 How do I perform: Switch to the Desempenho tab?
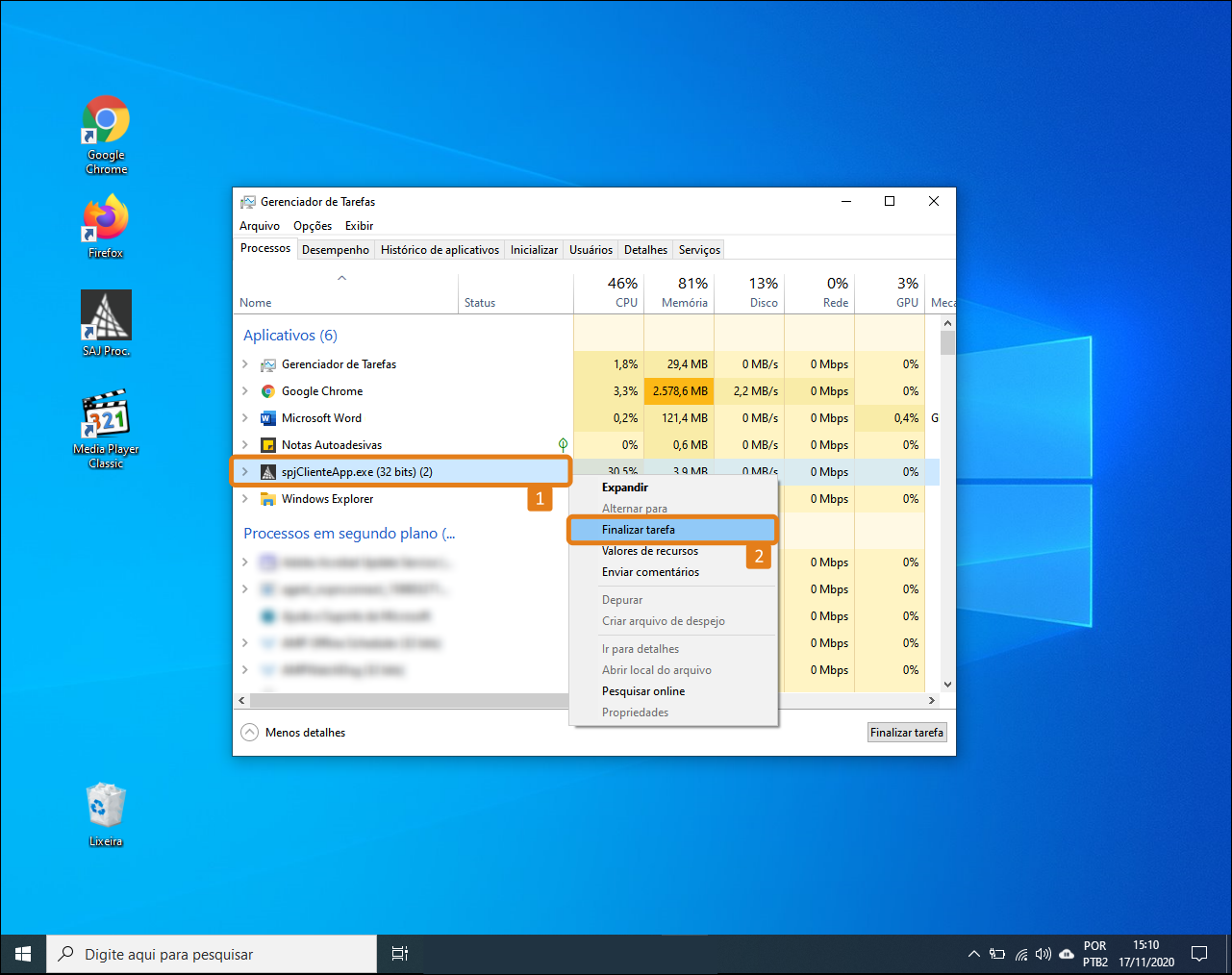336,250
